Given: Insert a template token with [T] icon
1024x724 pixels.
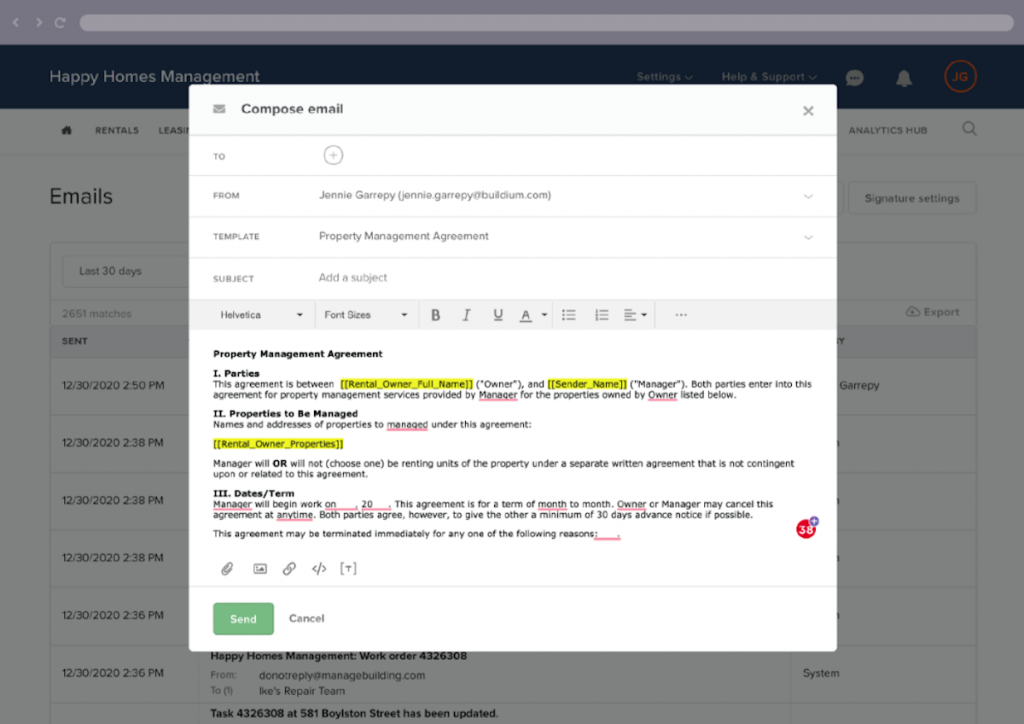Looking at the screenshot, I should tap(348, 569).
